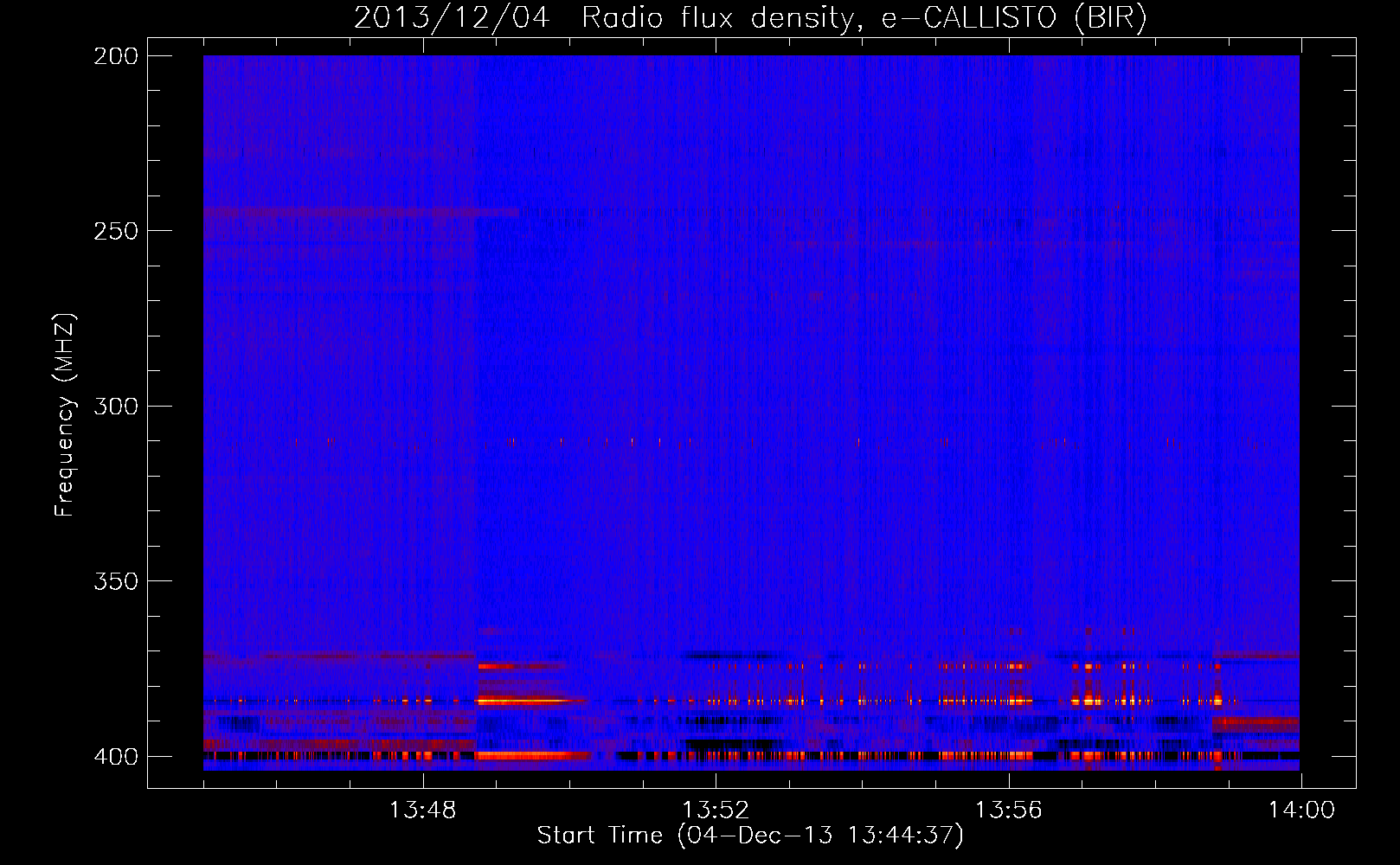Click the 250 frequency tick label

(x=116, y=231)
